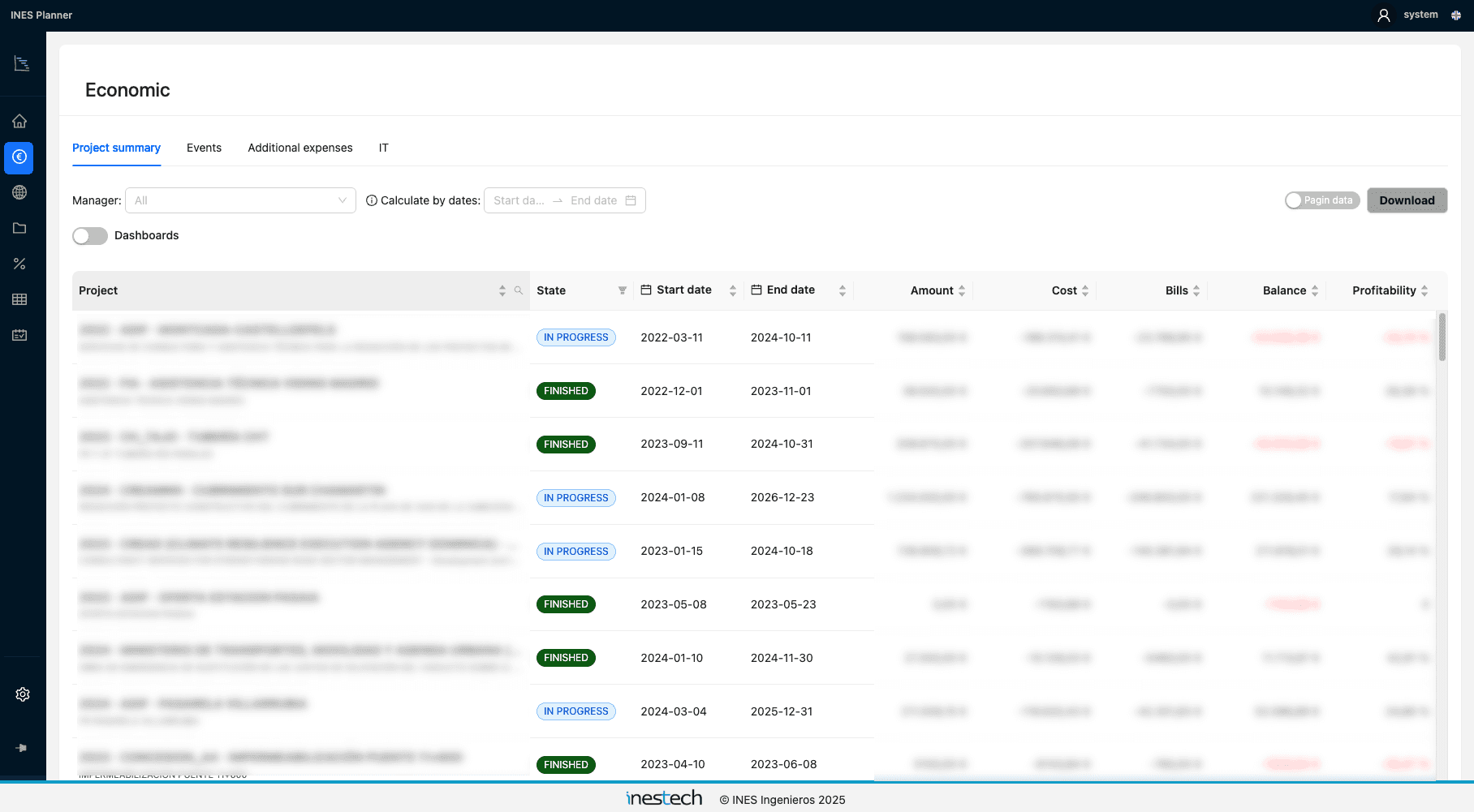Sort by Start date arrows
Screen dimensions: 1474x812
pos(733,290)
